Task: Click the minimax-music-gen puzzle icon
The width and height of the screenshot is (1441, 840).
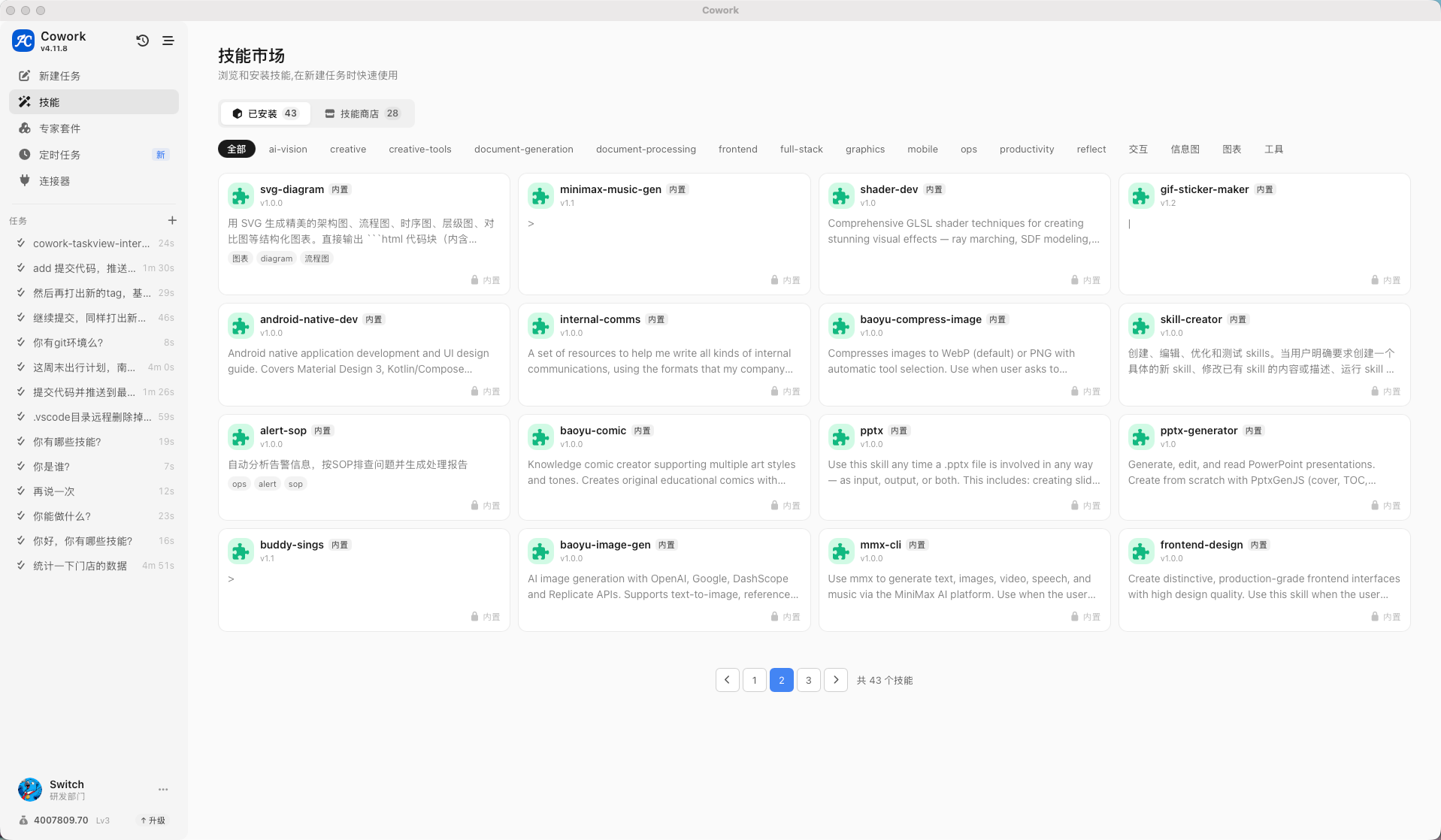Action: [x=540, y=196]
